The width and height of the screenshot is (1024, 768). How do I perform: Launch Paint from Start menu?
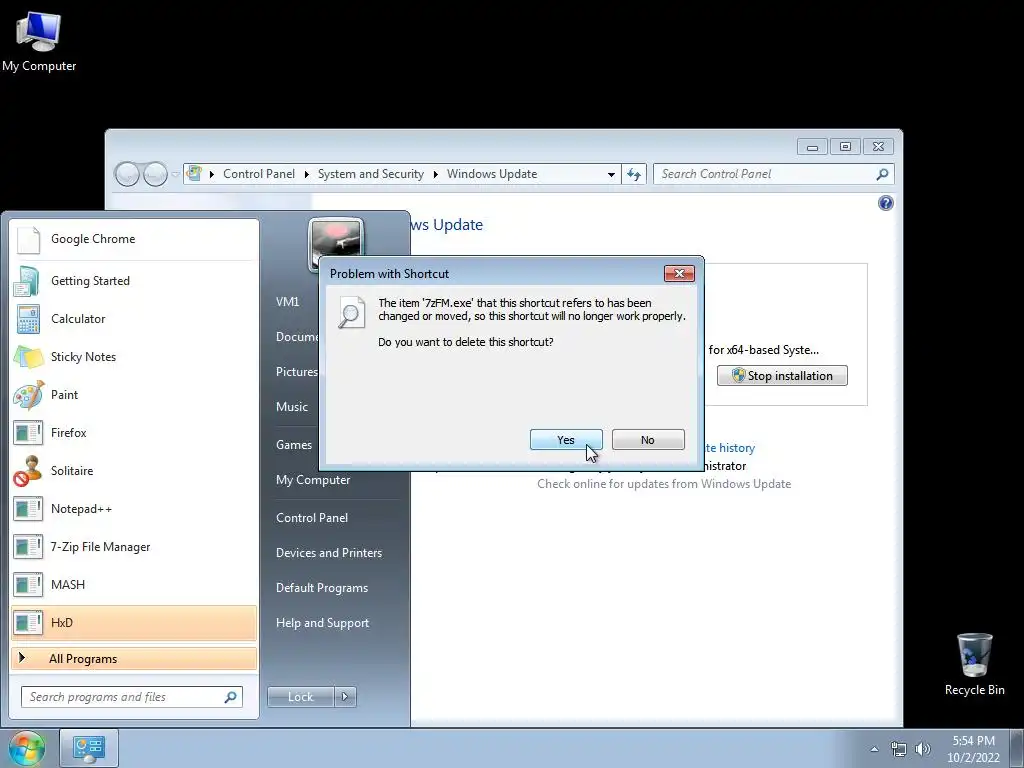(x=134, y=394)
